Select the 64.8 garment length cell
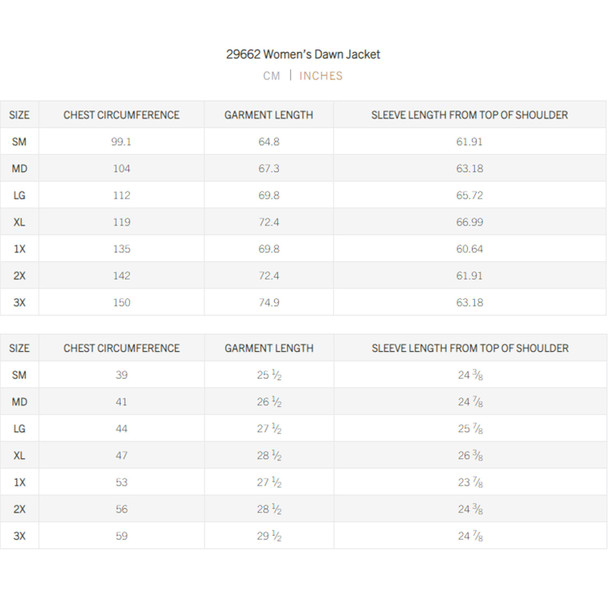This screenshot has width=608, height=608. coord(268,142)
